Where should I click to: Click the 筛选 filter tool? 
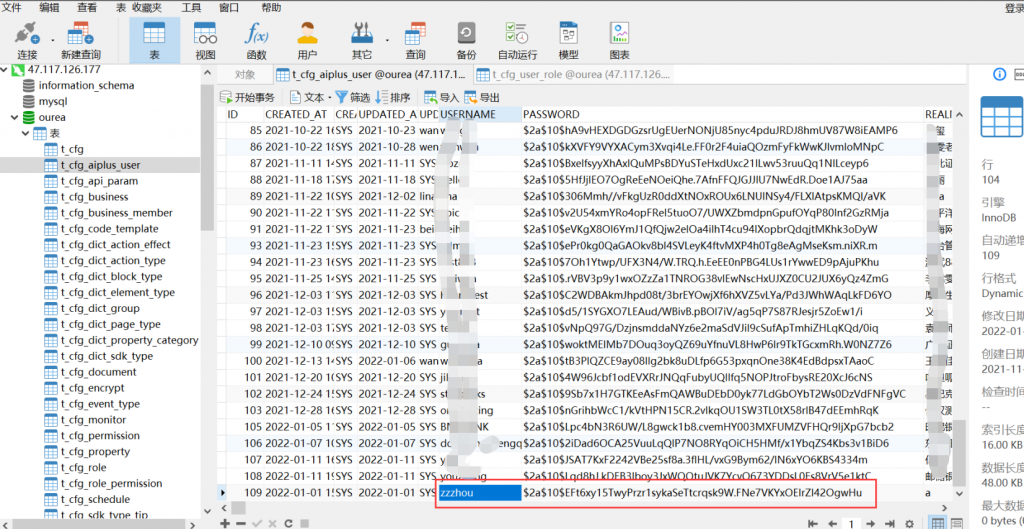(353, 97)
